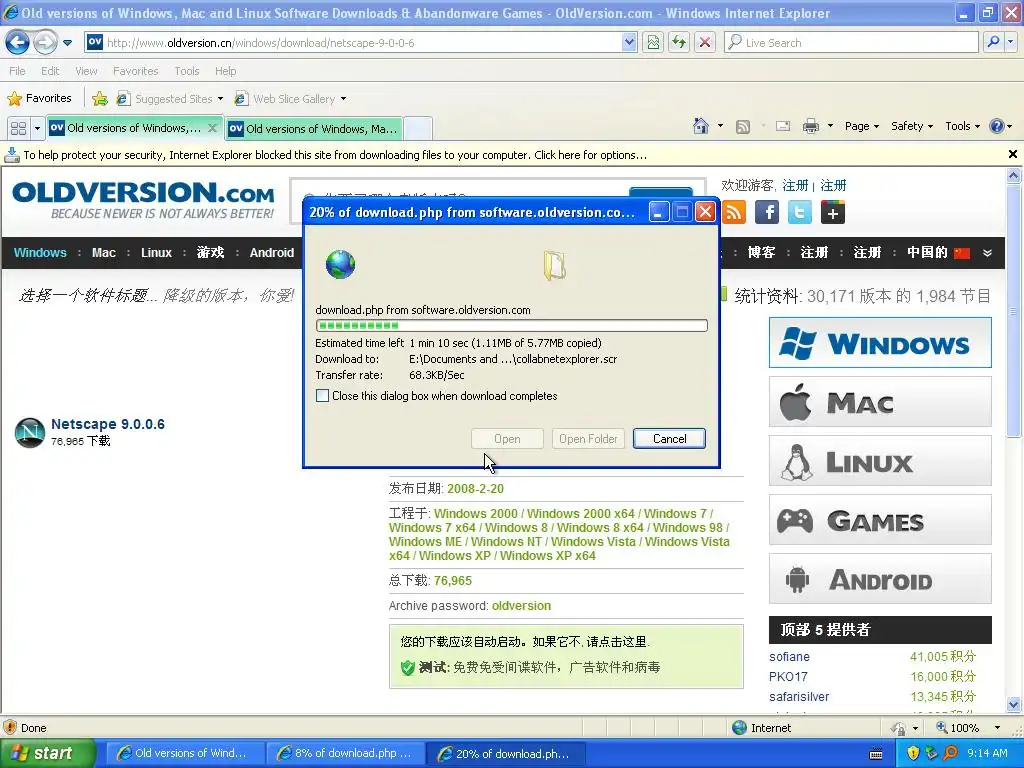Click the Android category banner button
Image resolution: width=1024 pixels, height=768 pixels.
880,579
